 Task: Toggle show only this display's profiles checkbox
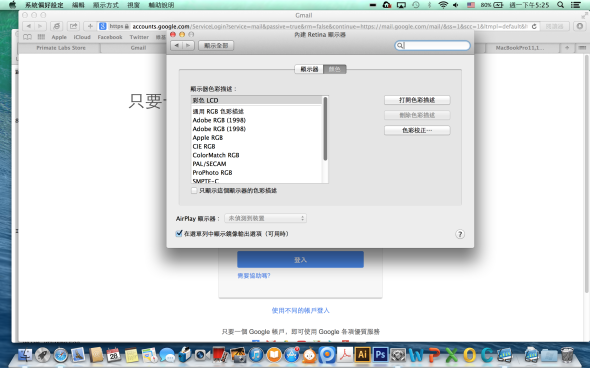pyautogui.click(x=194, y=190)
